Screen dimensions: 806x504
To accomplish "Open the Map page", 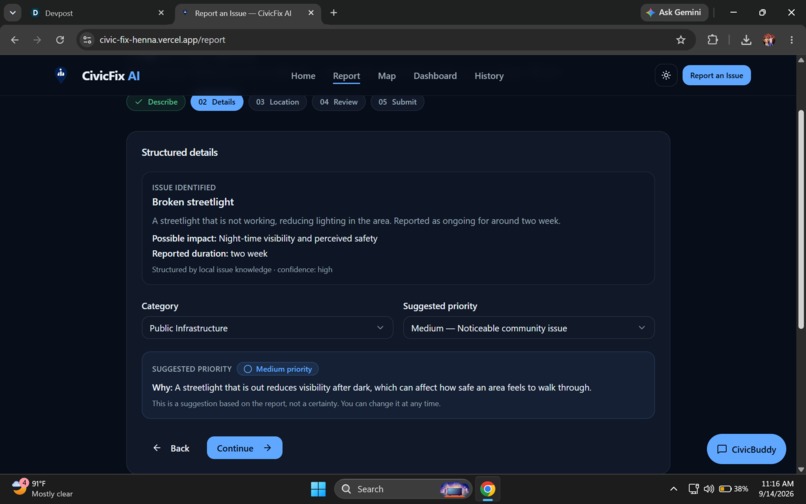I will click(387, 76).
